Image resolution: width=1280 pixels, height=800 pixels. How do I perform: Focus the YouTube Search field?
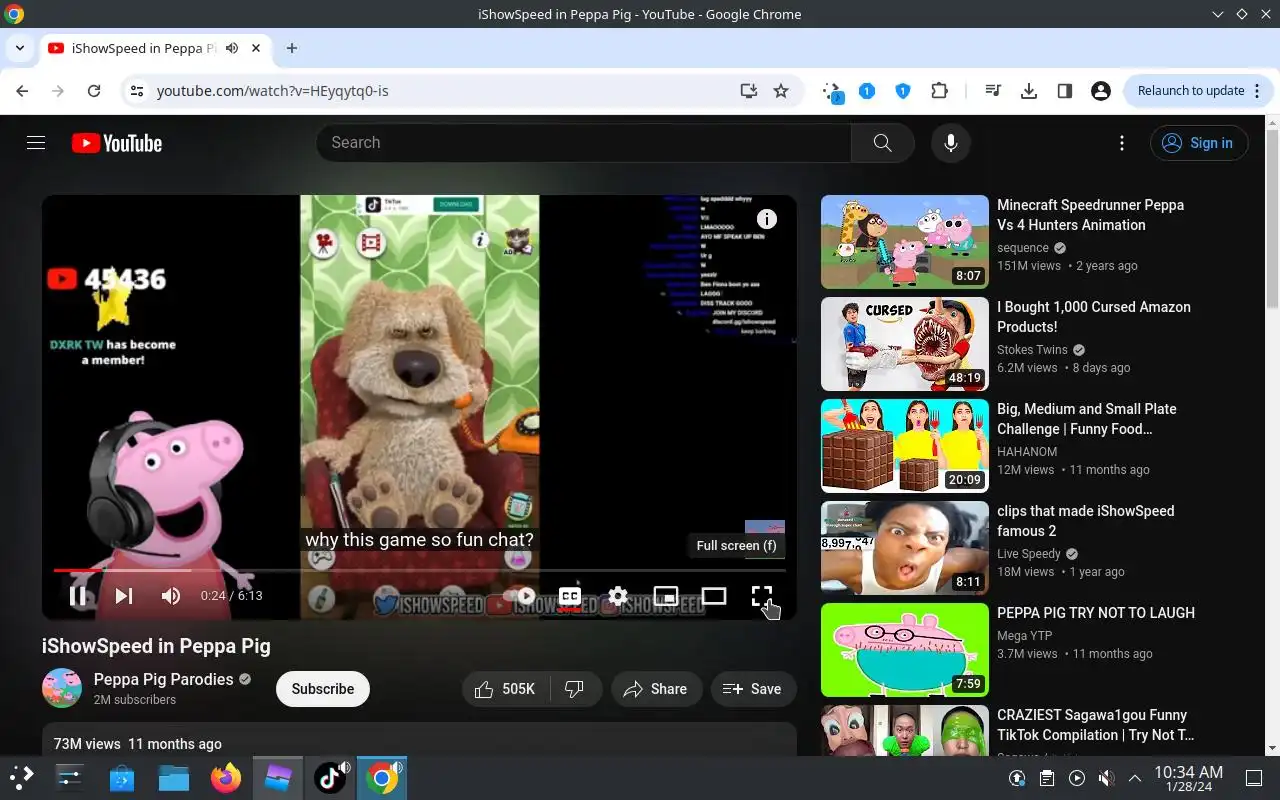pos(584,143)
